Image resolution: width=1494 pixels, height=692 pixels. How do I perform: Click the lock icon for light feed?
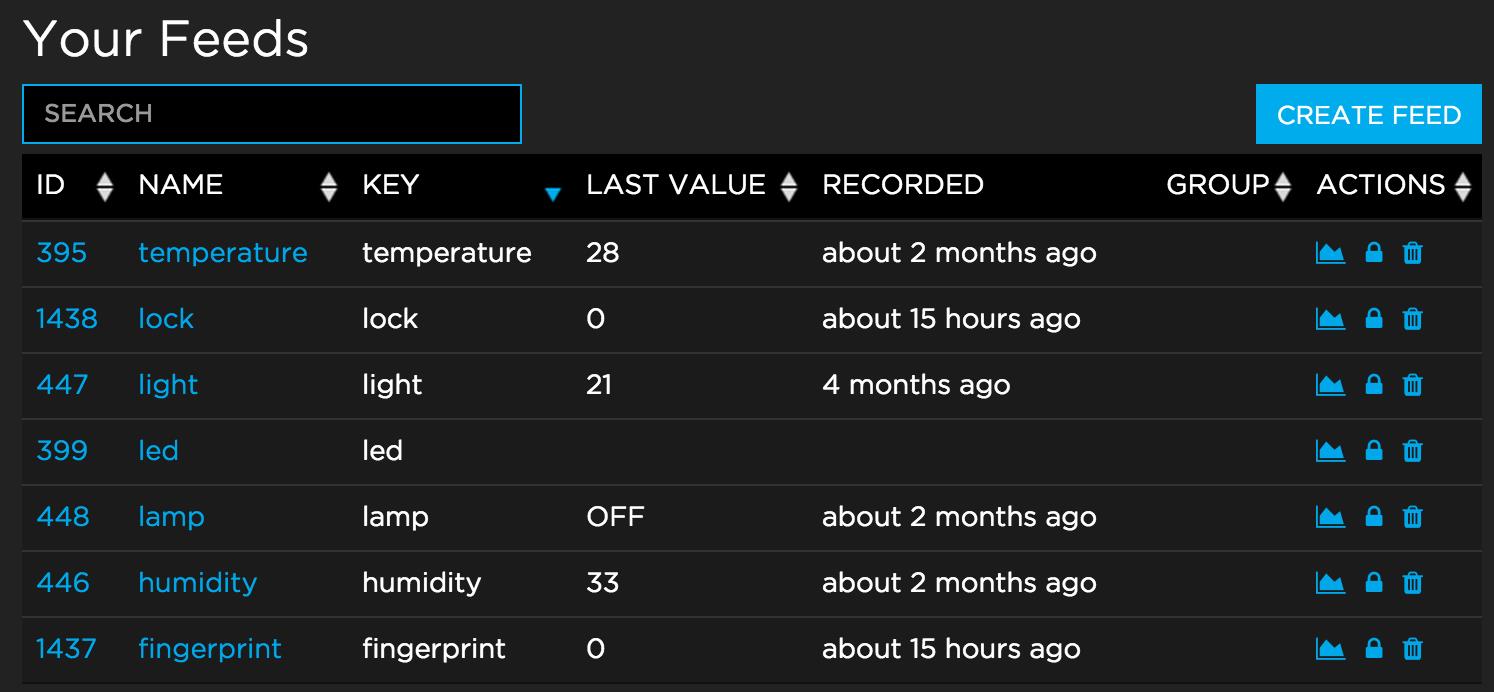point(1374,385)
